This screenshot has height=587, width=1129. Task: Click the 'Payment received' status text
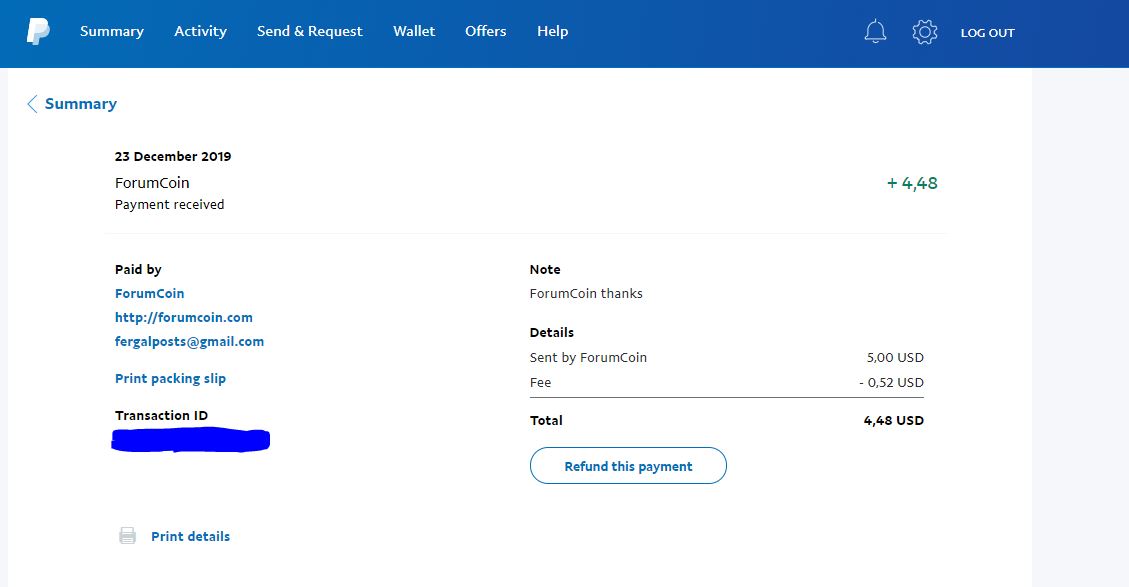[x=169, y=205]
